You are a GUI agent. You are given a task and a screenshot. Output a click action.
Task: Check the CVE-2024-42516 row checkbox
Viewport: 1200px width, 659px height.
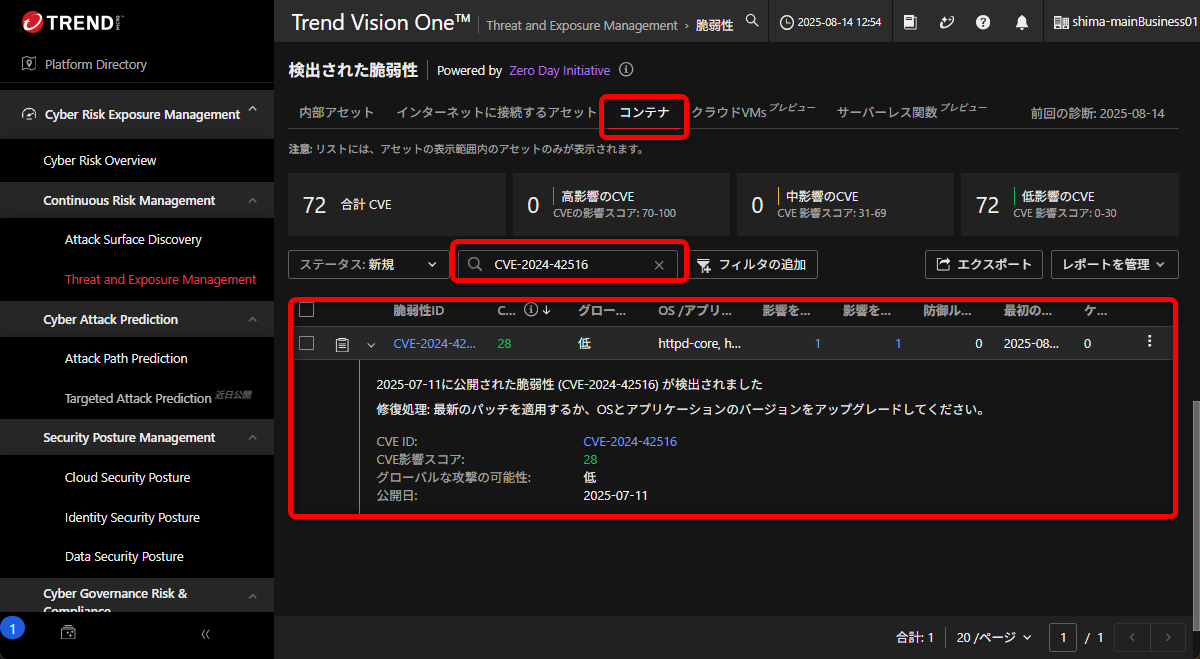tap(307, 343)
